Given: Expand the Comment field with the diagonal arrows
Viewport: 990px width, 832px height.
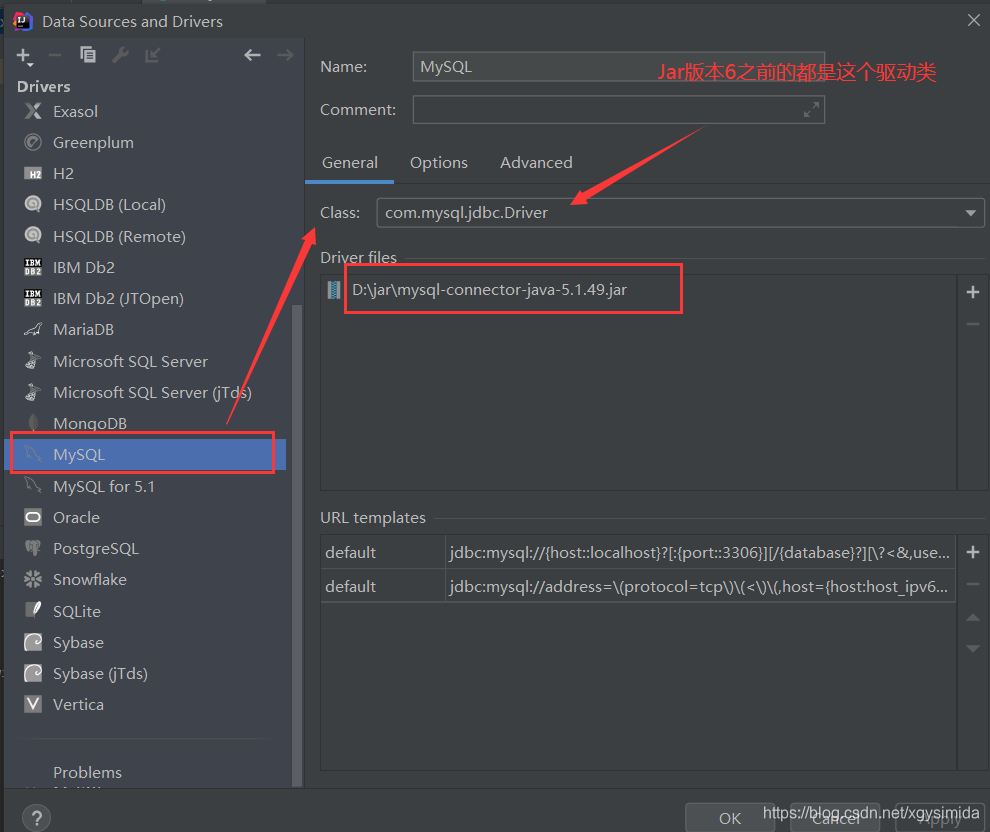Looking at the screenshot, I should click(812, 109).
